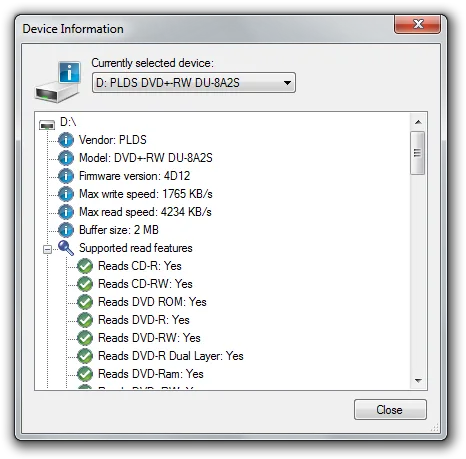Image resolution: width=466 pixels, height=459 pixels.
Task: Click the info icon beside Buffer size
Action: click(x=66, y=230)
